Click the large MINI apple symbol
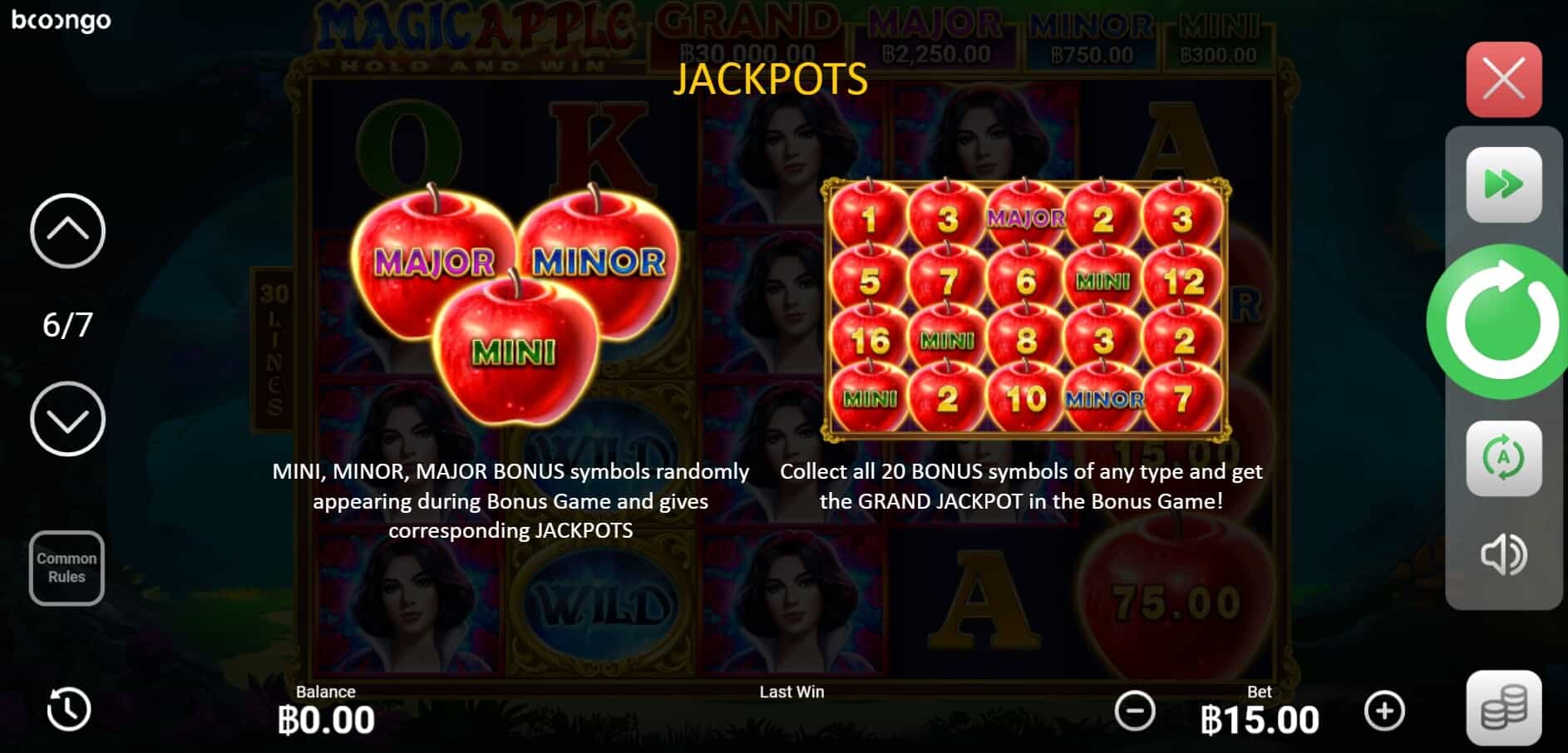The height and width of the screenshot is (753, 1568). click(x=515, y=349)
